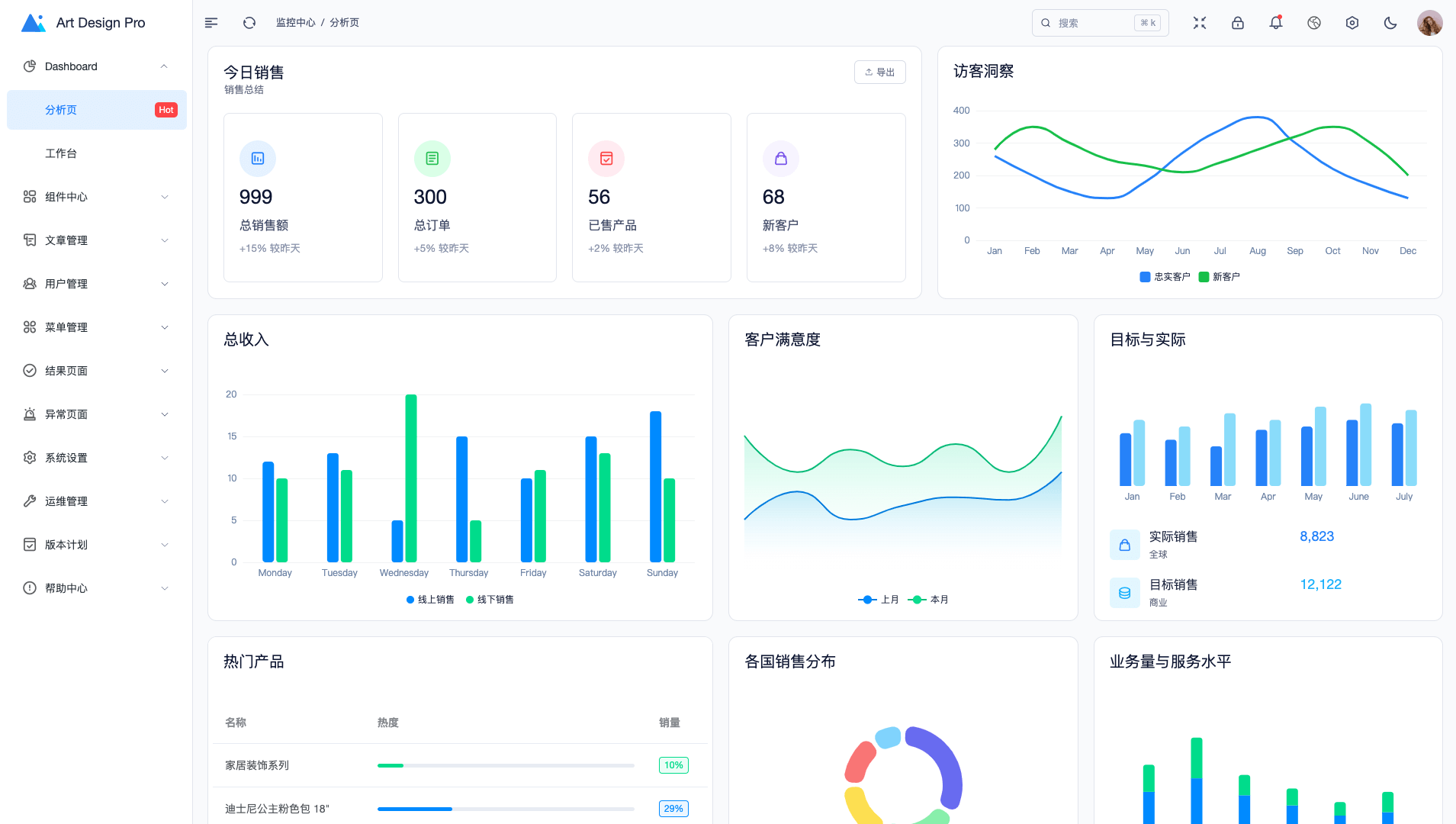Click the 帮助中心 info icon
1456x824 pixels.
point(30,588)
